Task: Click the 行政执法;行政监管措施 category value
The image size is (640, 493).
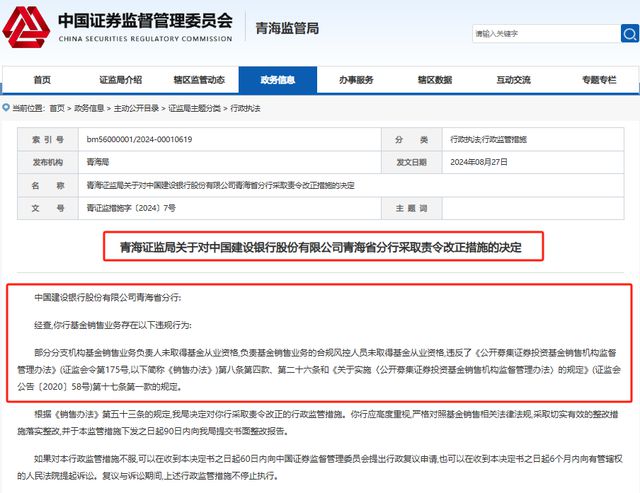Action: (488, 140)
